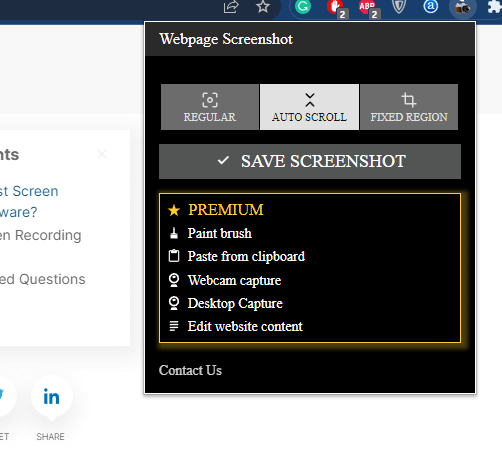
Task: Jump to the 'ed Questions' section link
Action: (43, 279)
